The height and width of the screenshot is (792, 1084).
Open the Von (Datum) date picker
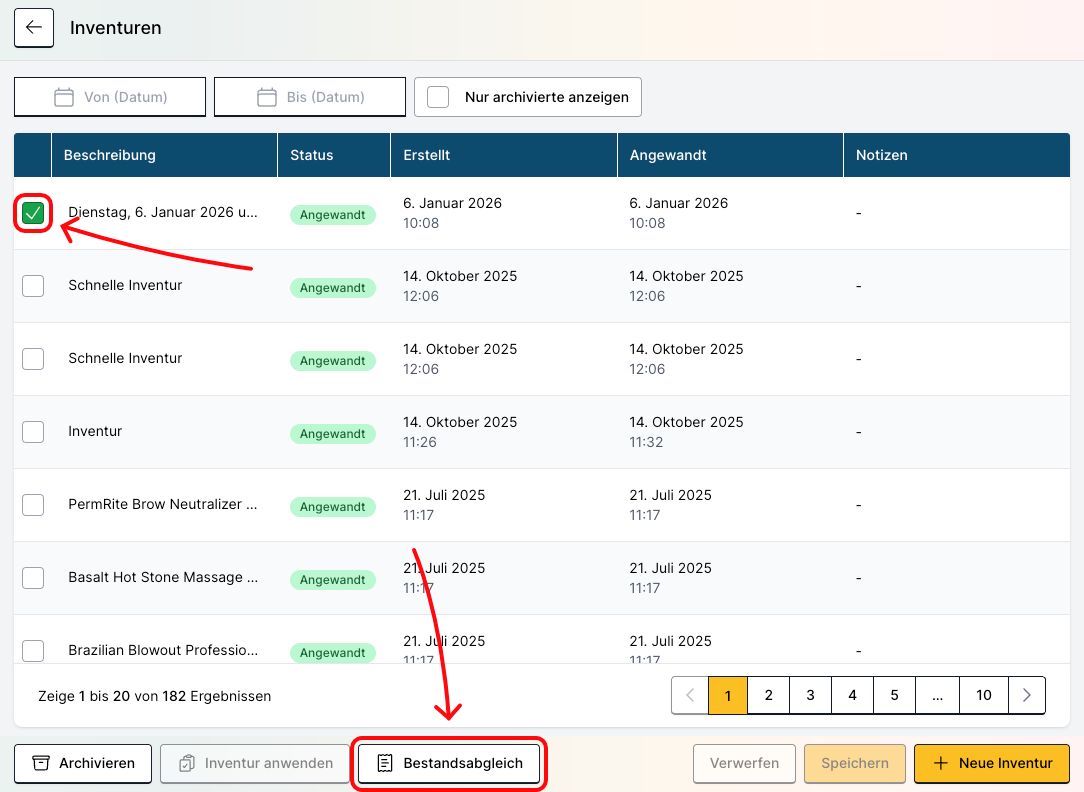125,97
